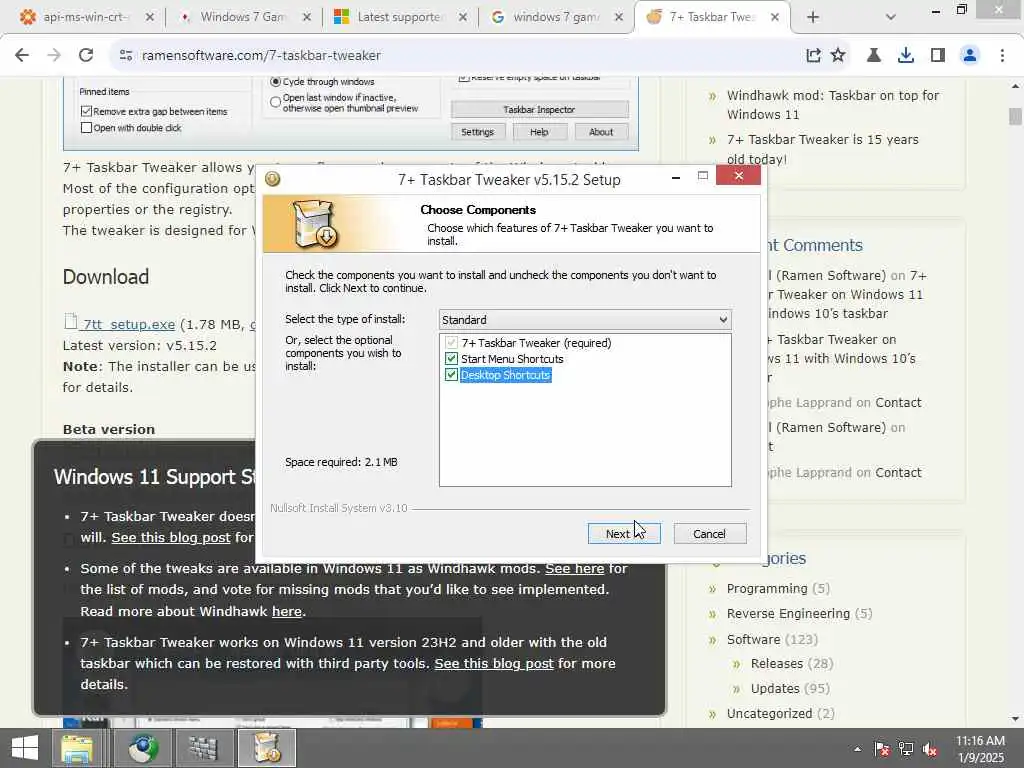Open the Chrome Labs flask icon
Image resolution: width=1024 pixels, height=768 pixels.
point(874,56)
